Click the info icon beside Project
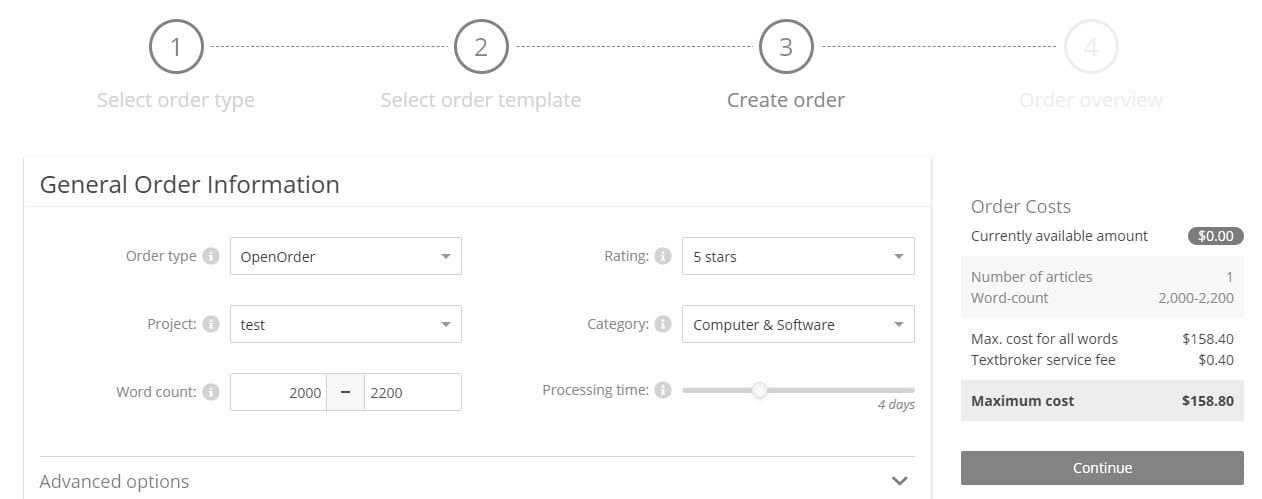The width and height of the screenshot is (1262, 499). (x=210, y=324)
